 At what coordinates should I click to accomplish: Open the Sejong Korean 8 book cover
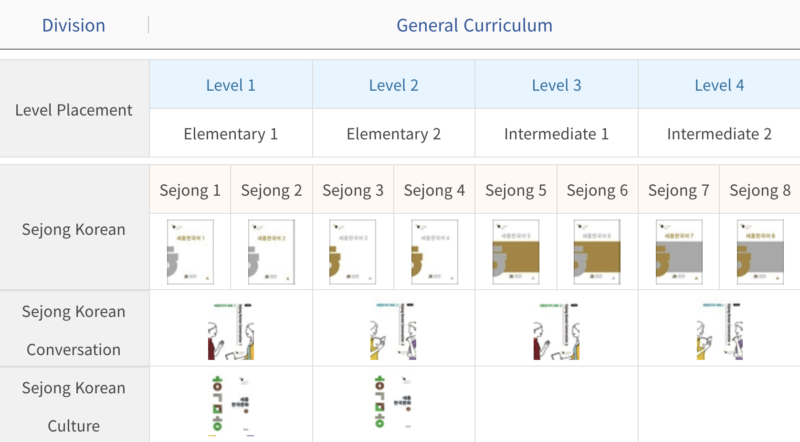tap(760, 252)
